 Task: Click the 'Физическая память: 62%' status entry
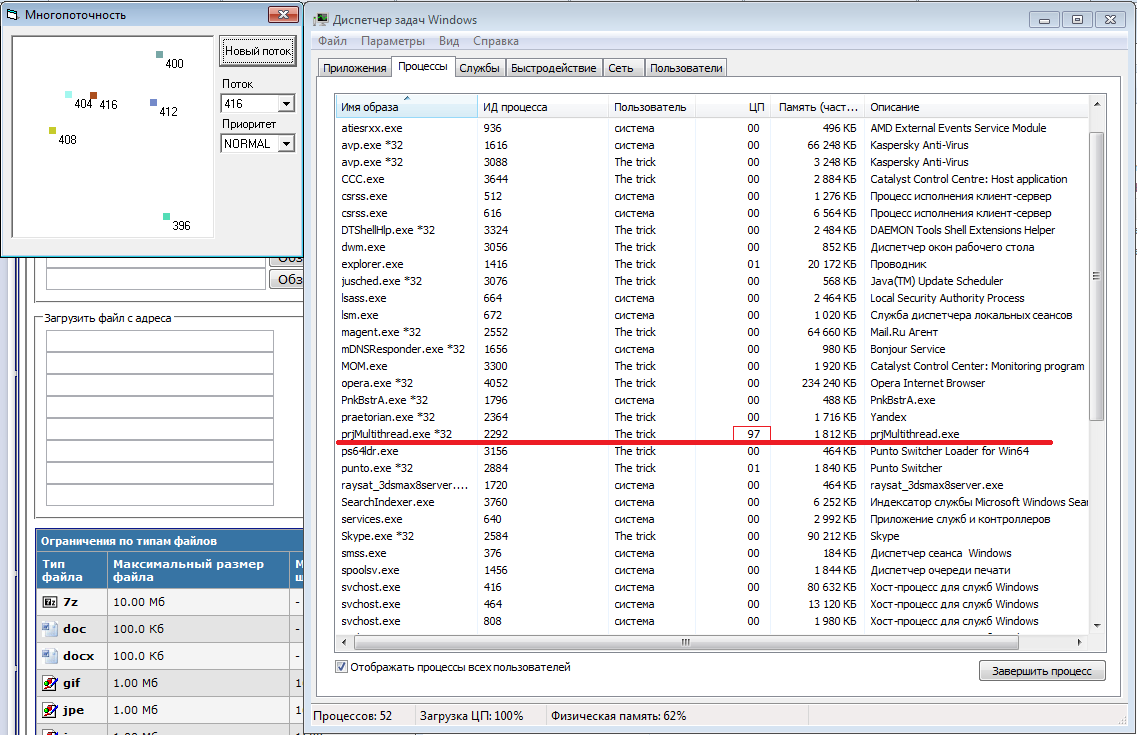coord(619,715)
